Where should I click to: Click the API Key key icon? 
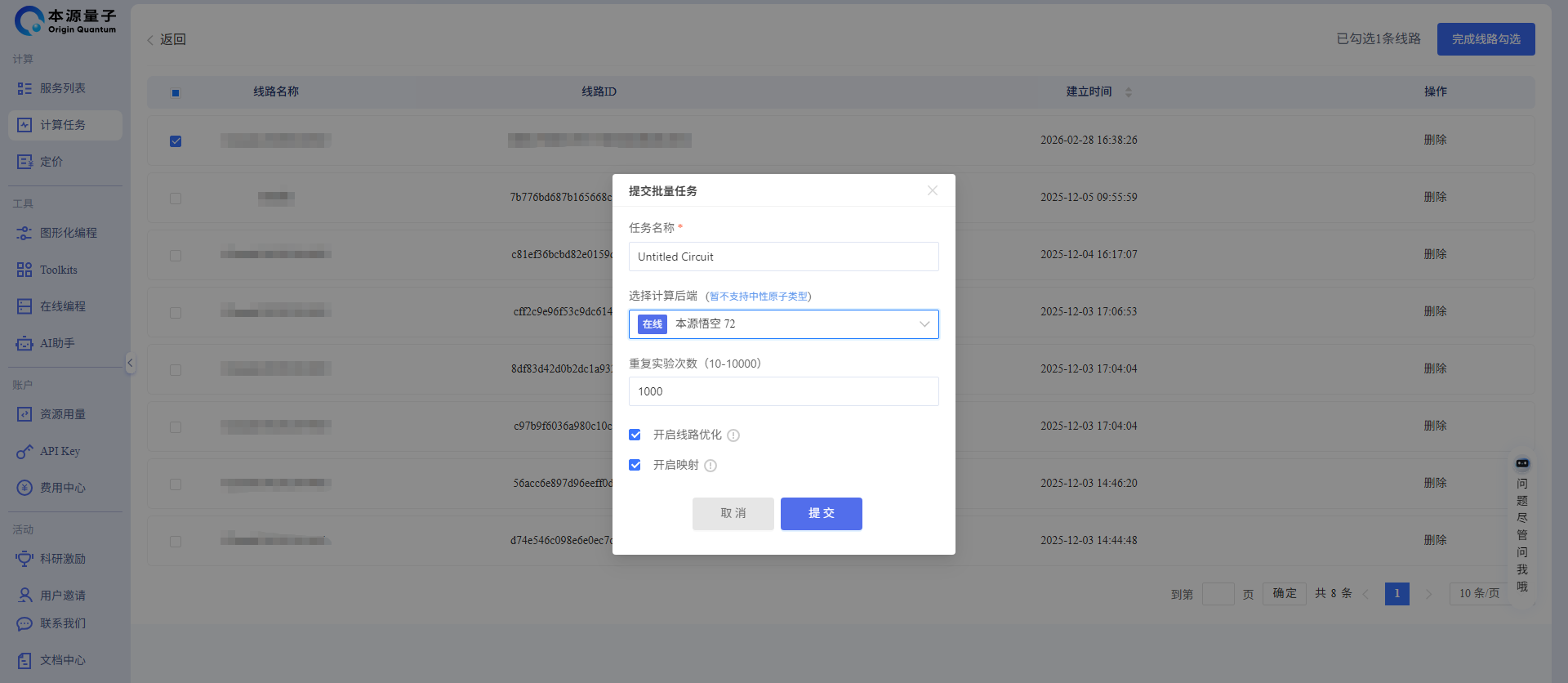tap(24, 452)
